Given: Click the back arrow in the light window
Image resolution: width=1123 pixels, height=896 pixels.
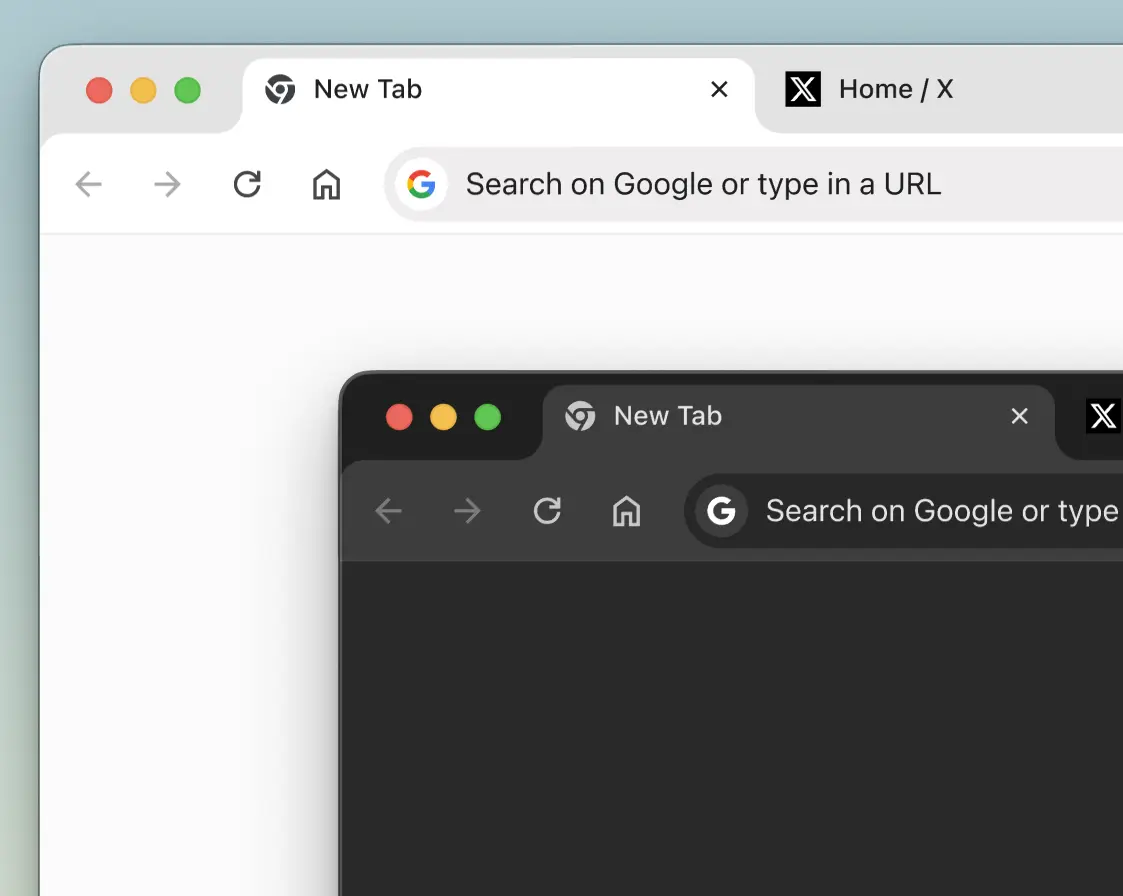Looking at the screenshot, I should click(x=88, y=184).
